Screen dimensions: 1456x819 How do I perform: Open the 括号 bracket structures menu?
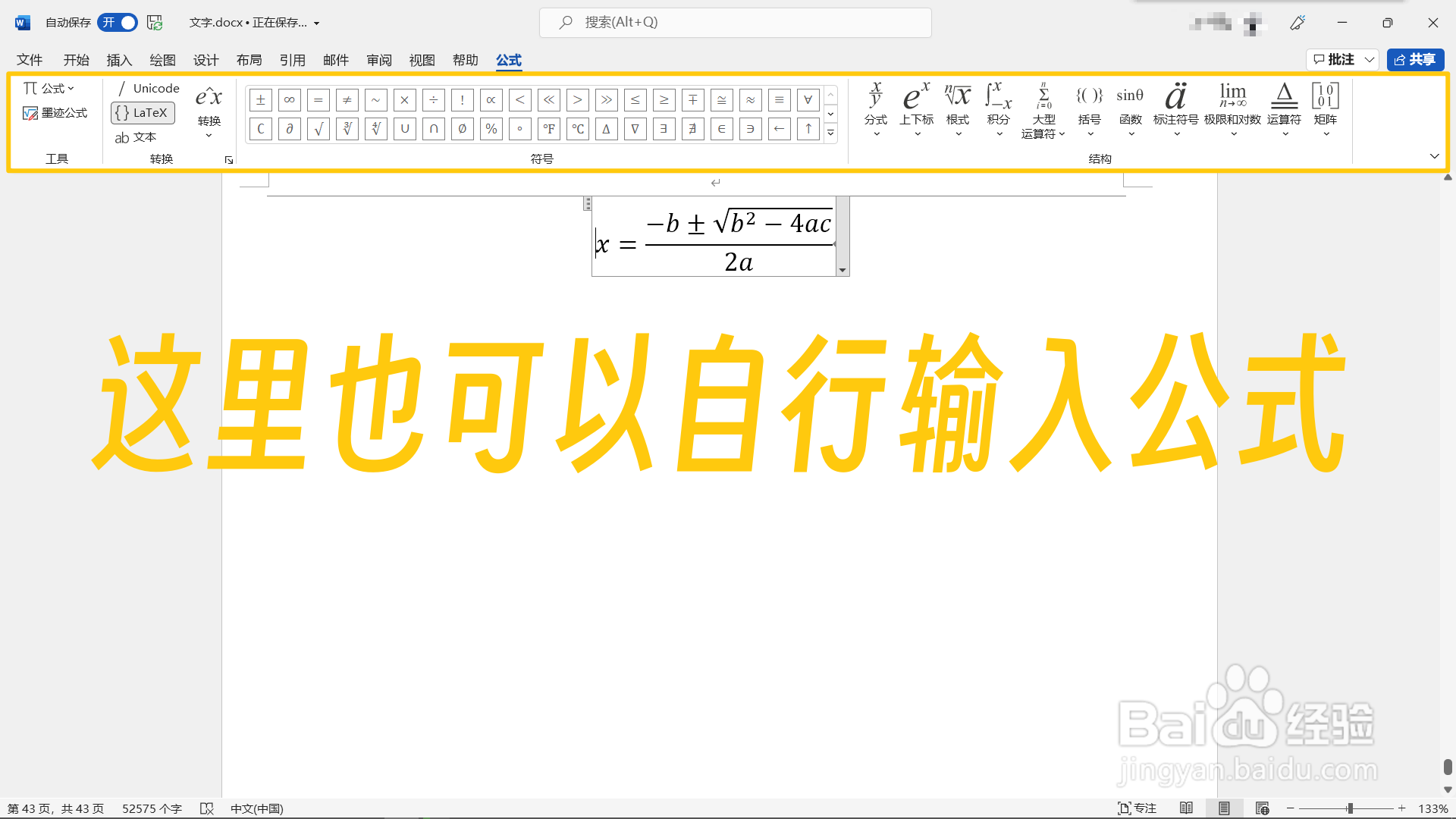pos(1090,109)
